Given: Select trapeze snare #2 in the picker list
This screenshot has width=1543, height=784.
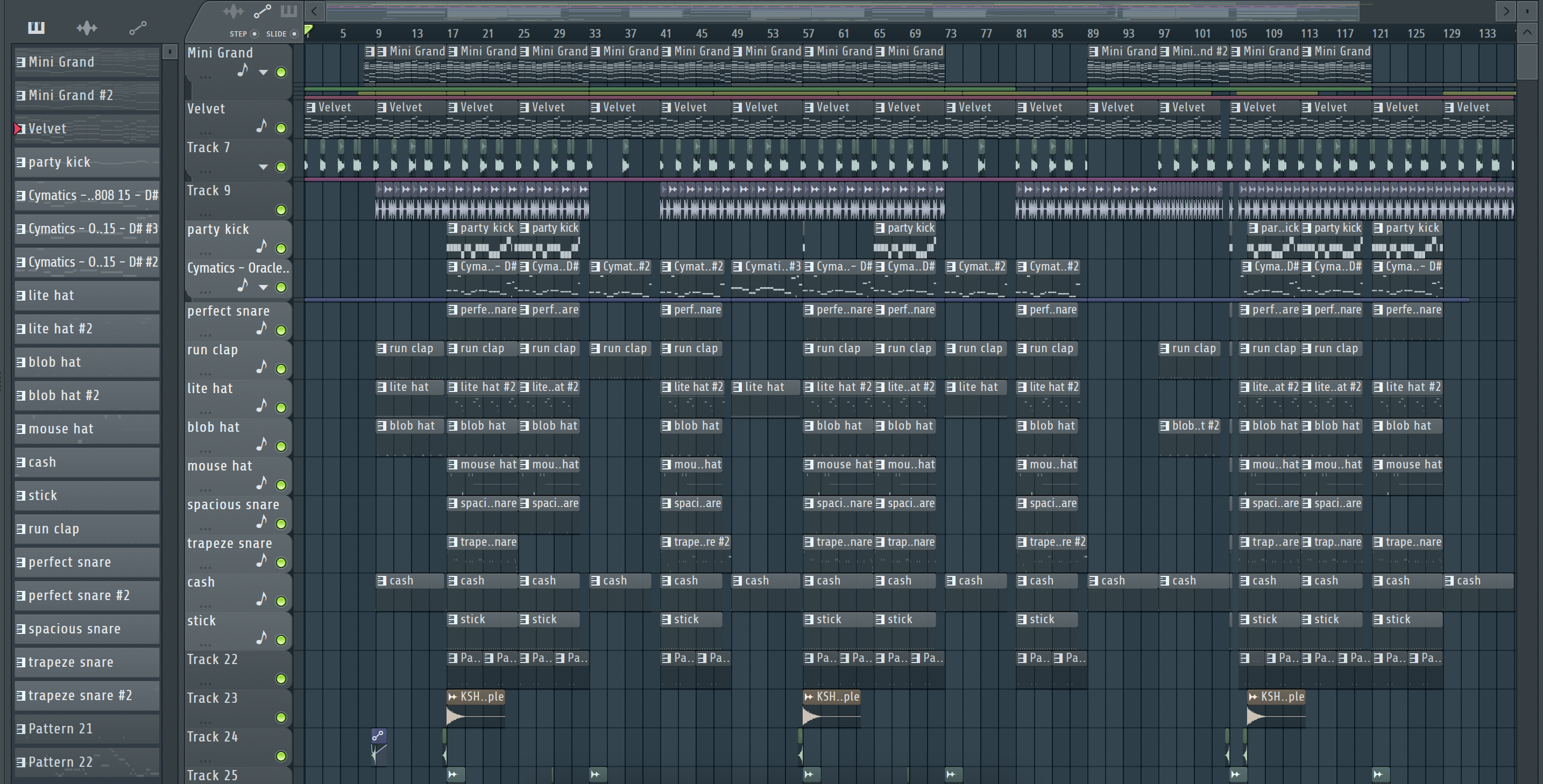Looking at the screenshot, I should pyautogui.click(x=87, y=695).
